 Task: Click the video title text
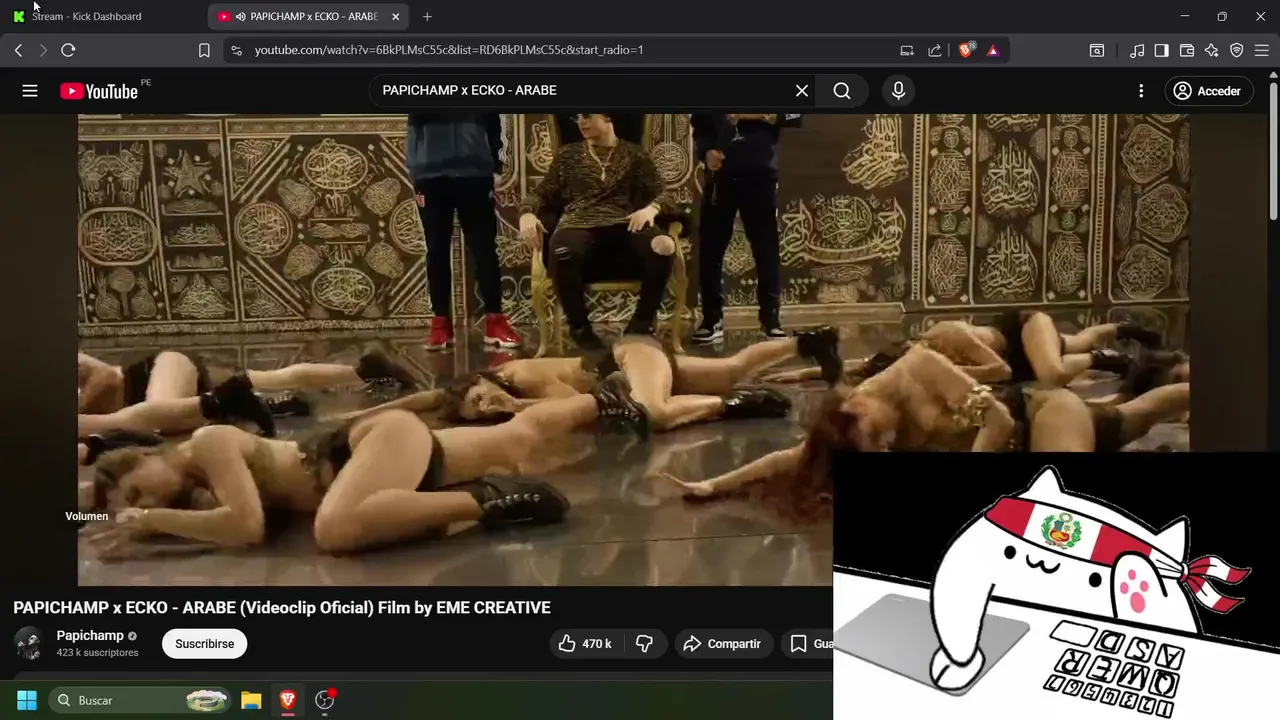click(x=282, y=608)
